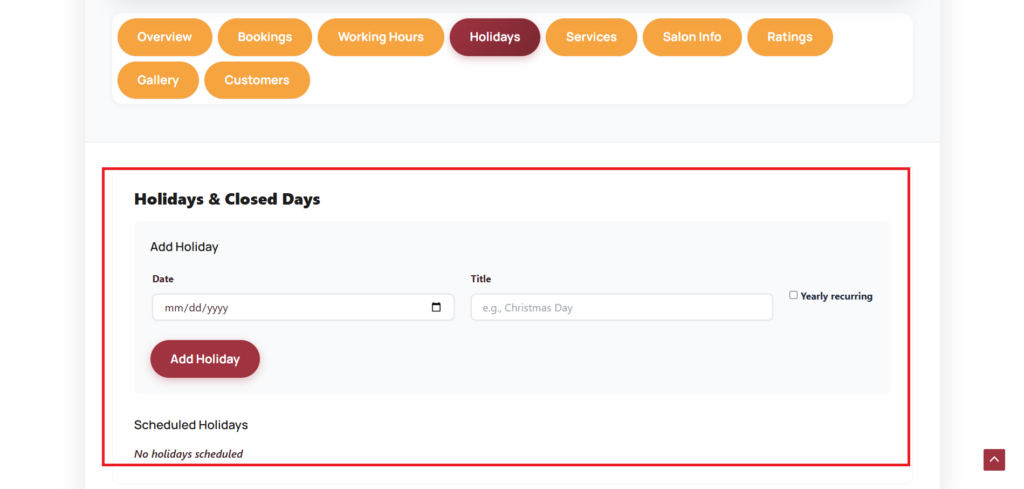This screenshot has width=1024, height=489.
Task: View the Ratings tab
Action: pos(790,37)
